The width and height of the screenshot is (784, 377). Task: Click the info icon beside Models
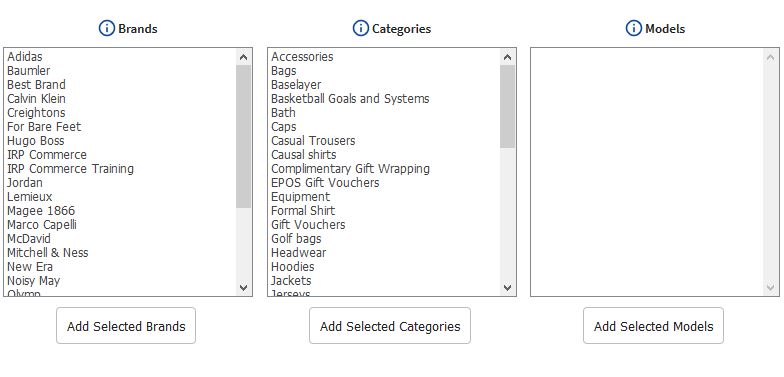pyautogui.click(x=634, y=28)
